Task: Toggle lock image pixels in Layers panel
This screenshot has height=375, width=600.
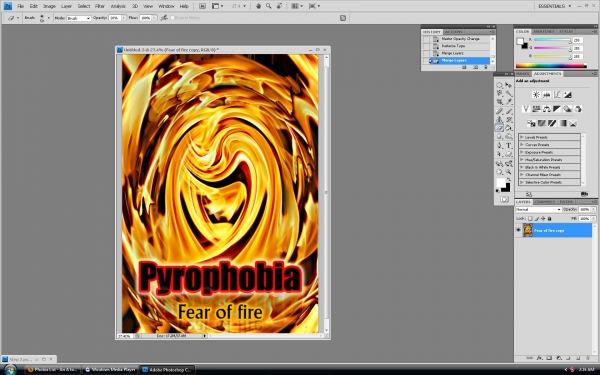Action: (x=536, y=218)
